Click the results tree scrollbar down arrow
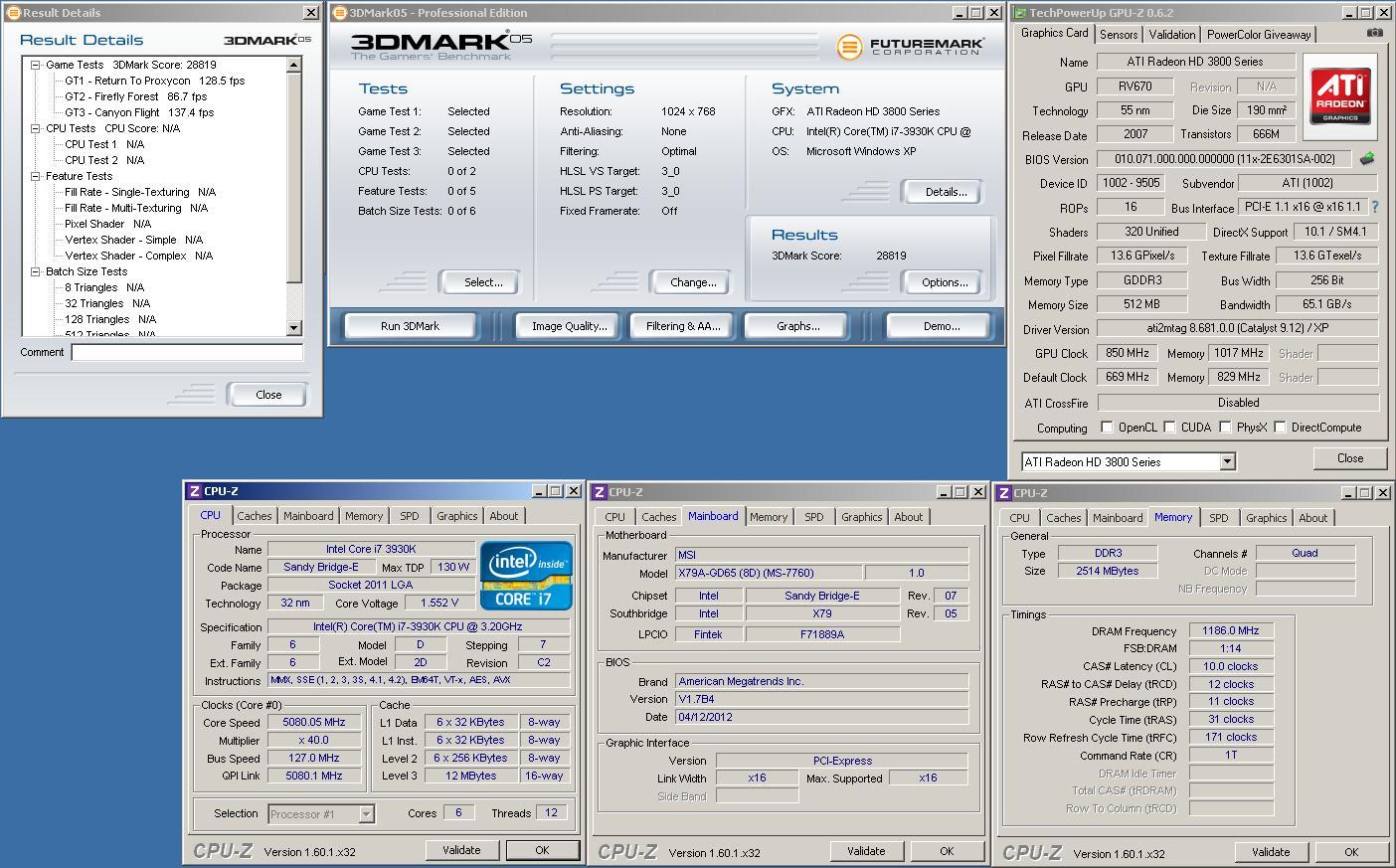 point(293,328)
